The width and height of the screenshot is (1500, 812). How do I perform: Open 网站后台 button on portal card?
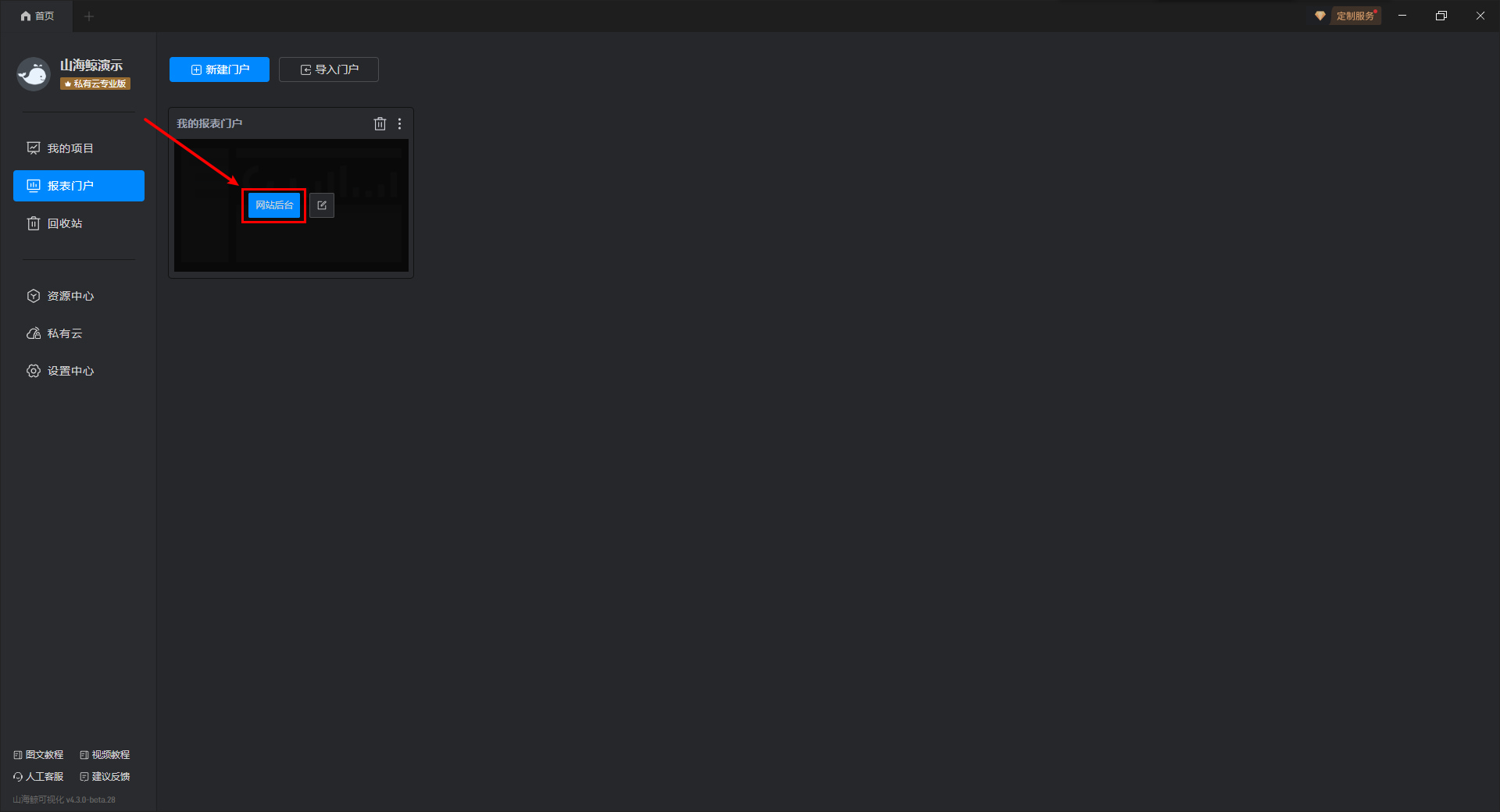(274, 205)
